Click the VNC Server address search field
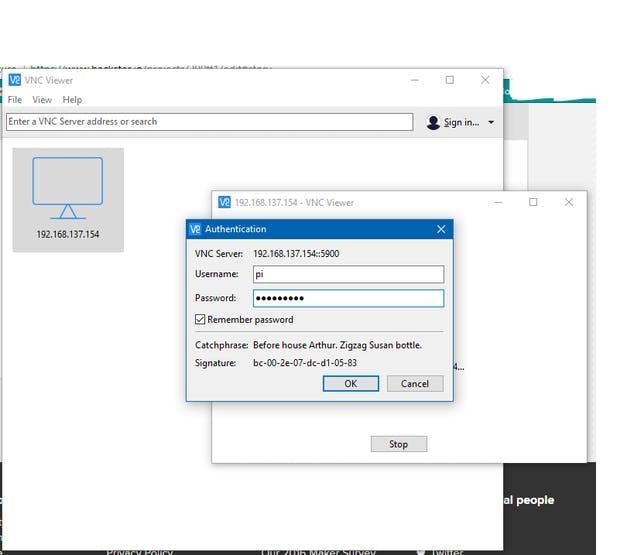This screenshot has width=625, height=555. point(210,122)
